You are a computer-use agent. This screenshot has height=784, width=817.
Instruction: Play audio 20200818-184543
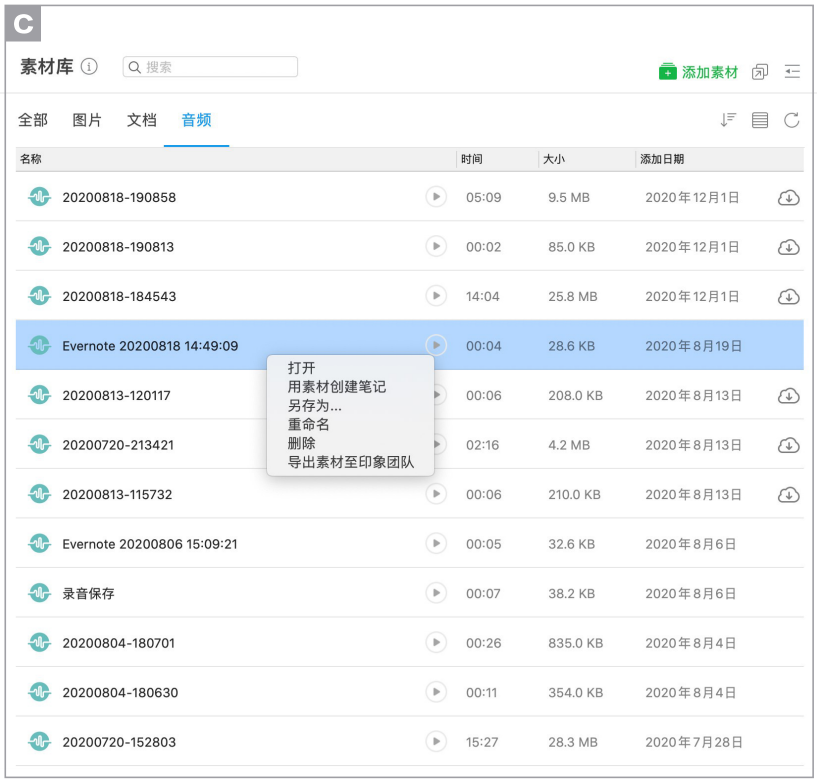click(x=436, y=296)
